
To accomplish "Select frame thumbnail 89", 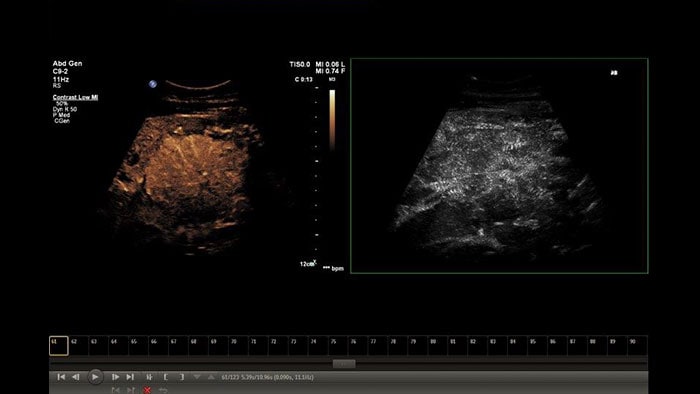I will coord(617,346).
